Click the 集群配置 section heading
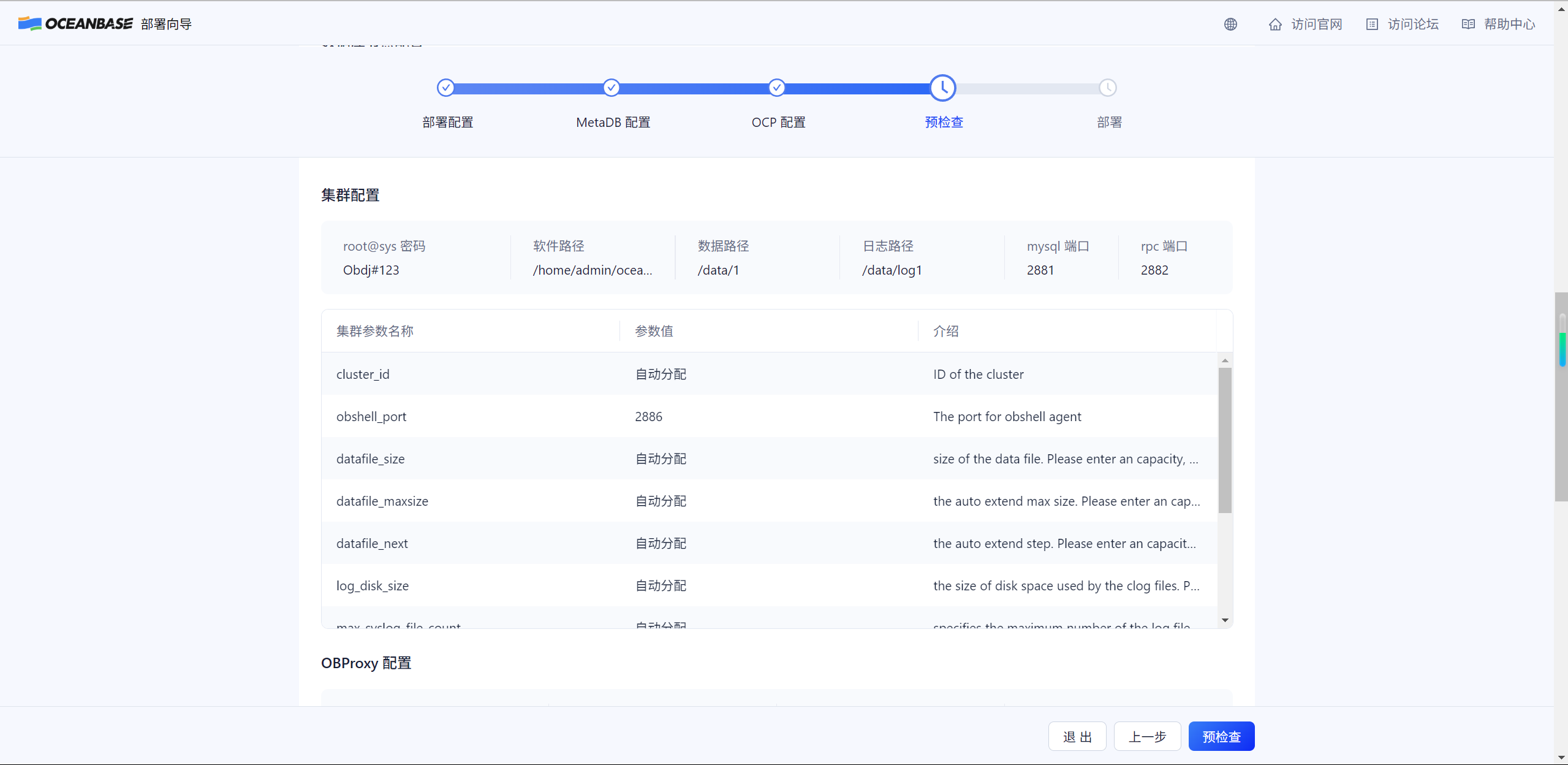Viewport: 1568px width, 765px height. tap(350, 195)
